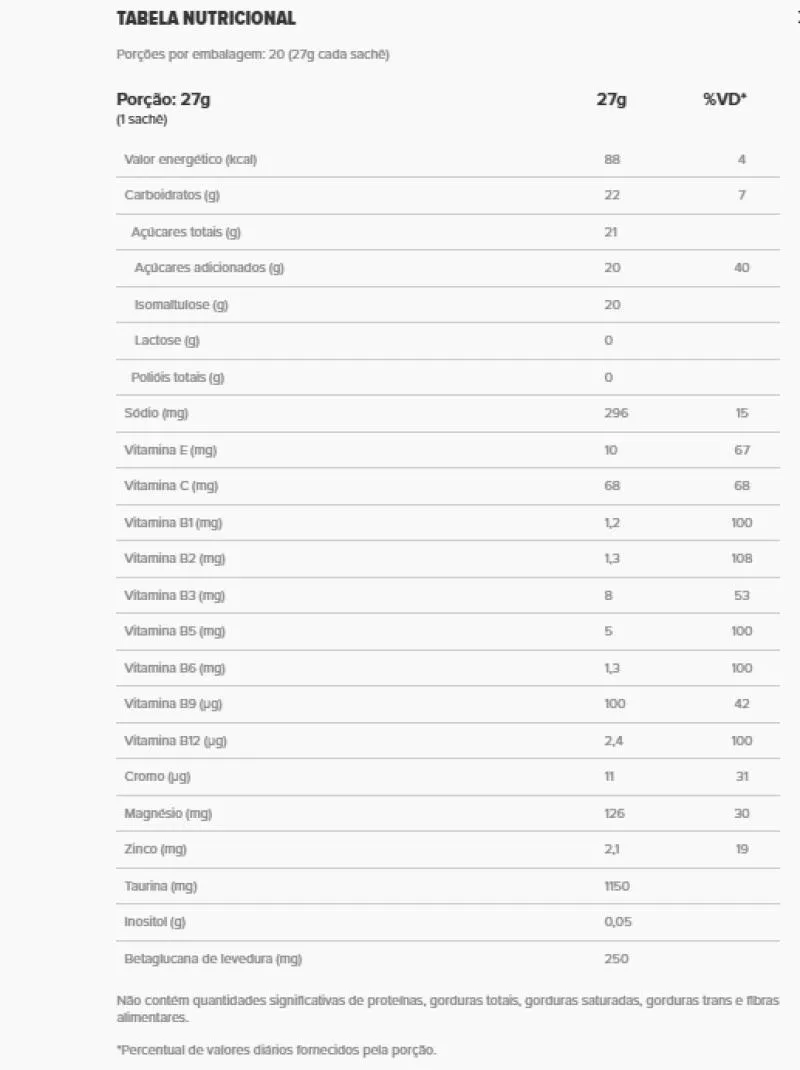Screen dimensions: 800x1070
Task: Click the cut-off close icon at top-right corner
Action: [797, 17]
